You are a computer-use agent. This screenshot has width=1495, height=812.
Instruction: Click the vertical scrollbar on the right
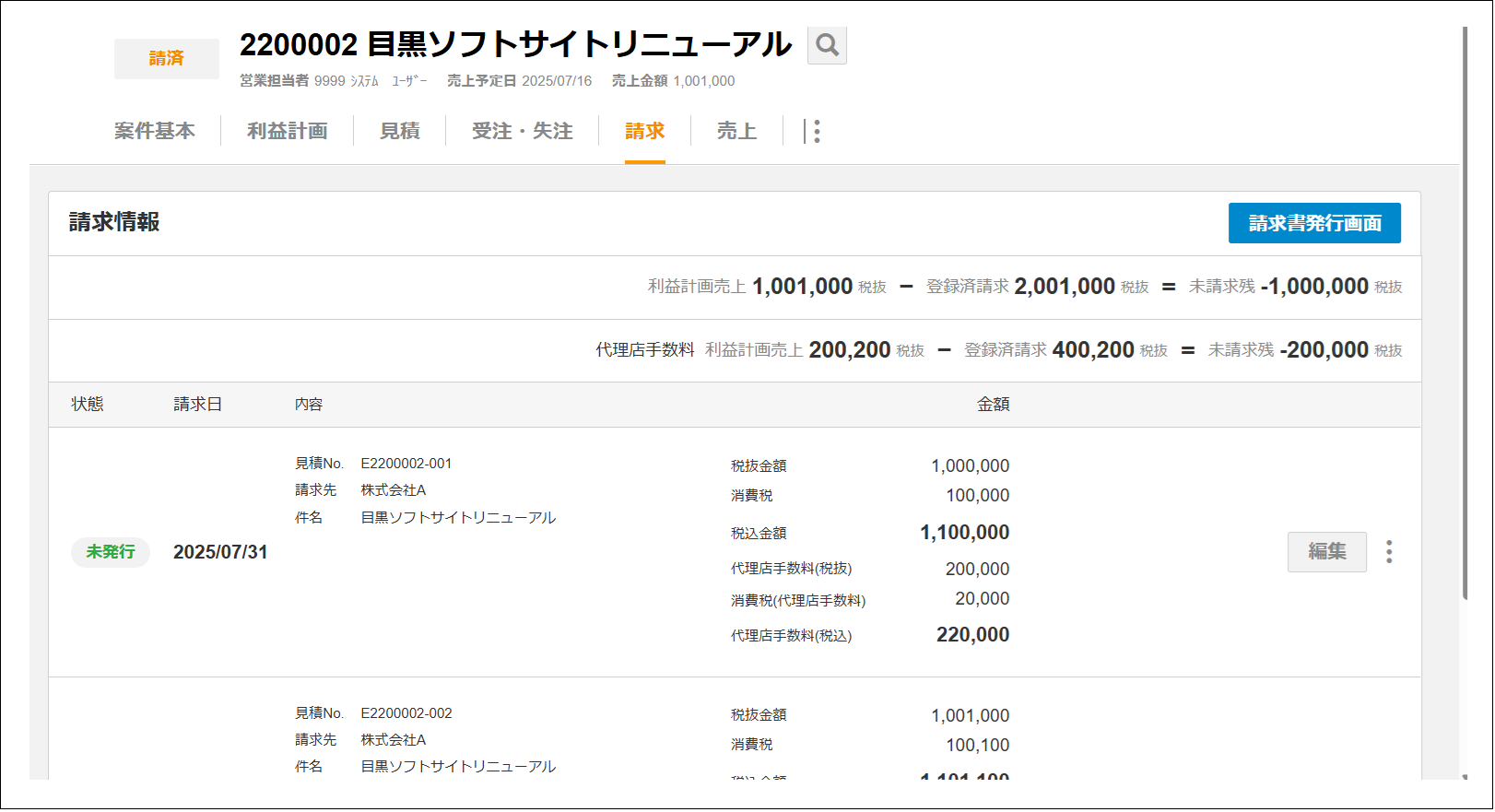point(1465,313)
